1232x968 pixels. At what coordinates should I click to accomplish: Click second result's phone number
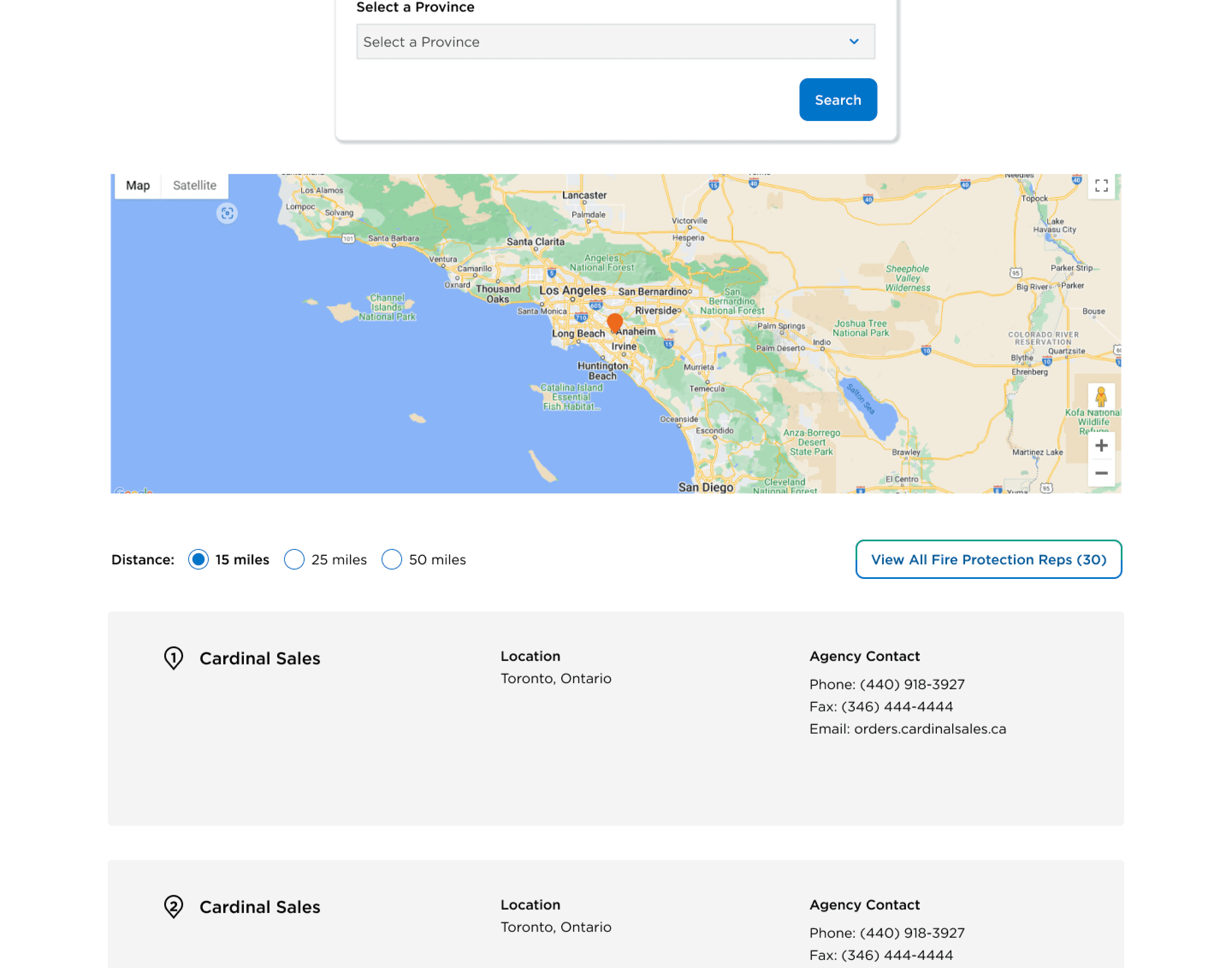(912, 933)
